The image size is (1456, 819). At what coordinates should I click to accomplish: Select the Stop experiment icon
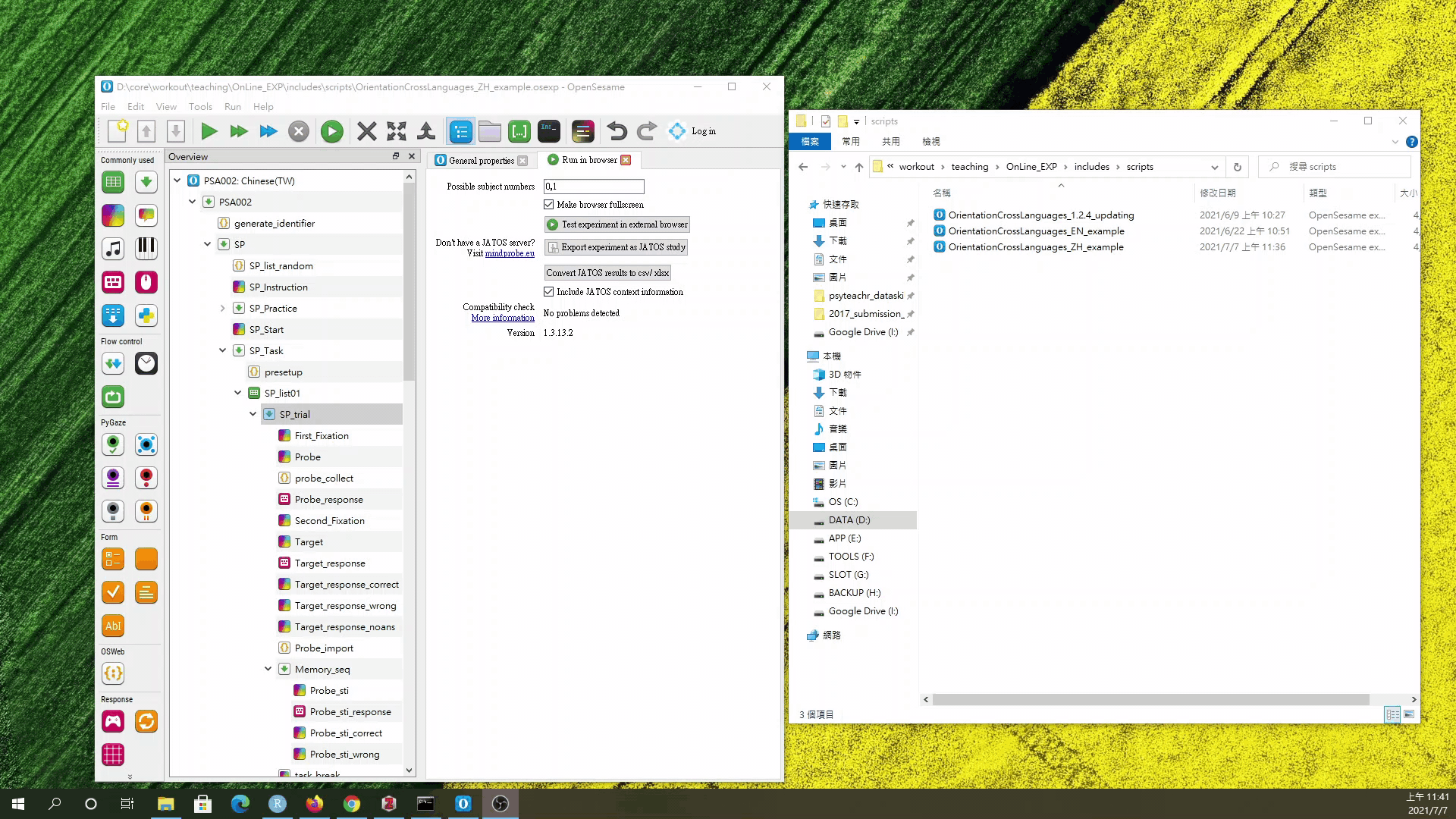tap(299, 131)
